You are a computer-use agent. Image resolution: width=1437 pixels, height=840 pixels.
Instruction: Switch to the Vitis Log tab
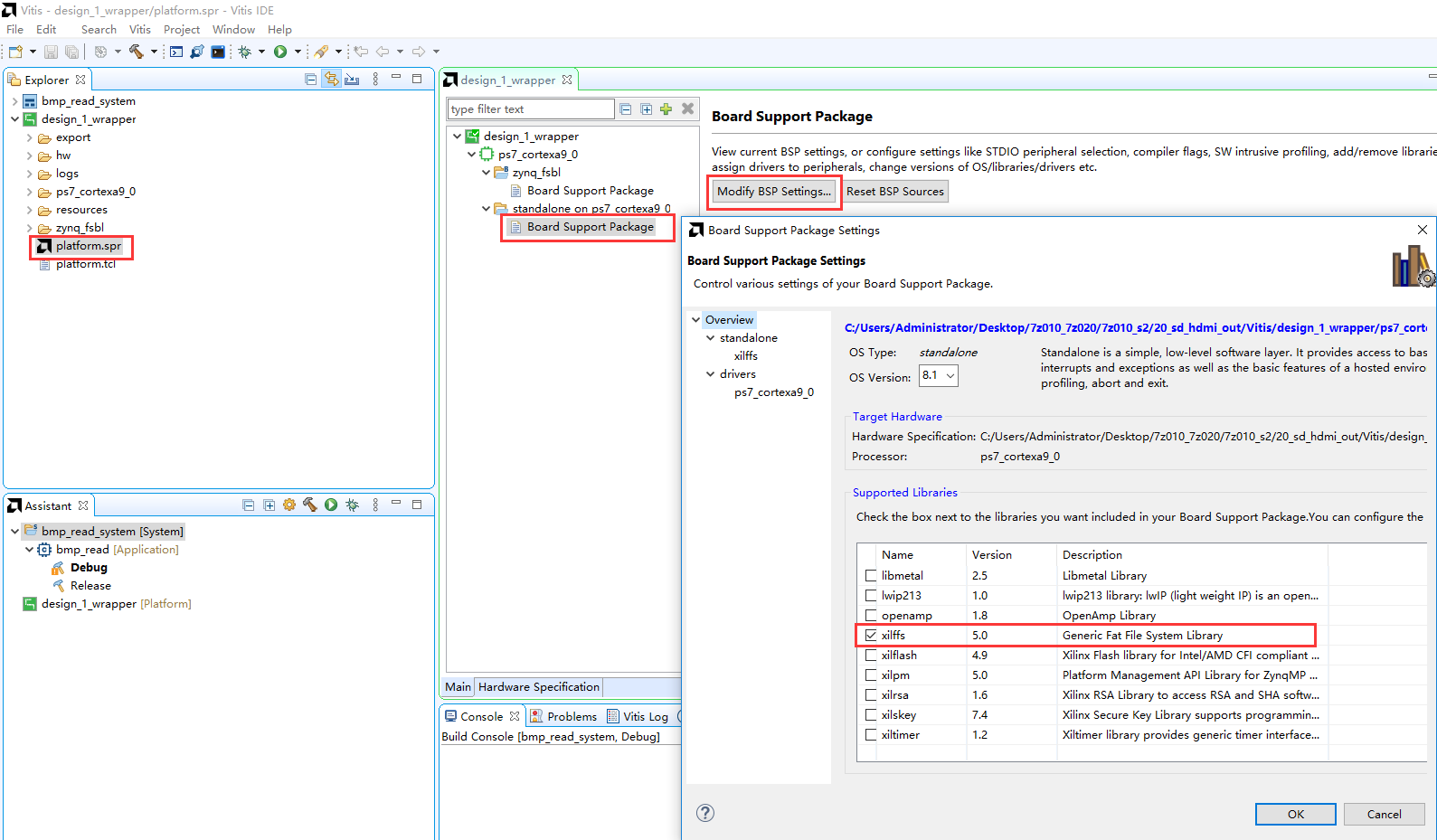coord(638,716)
